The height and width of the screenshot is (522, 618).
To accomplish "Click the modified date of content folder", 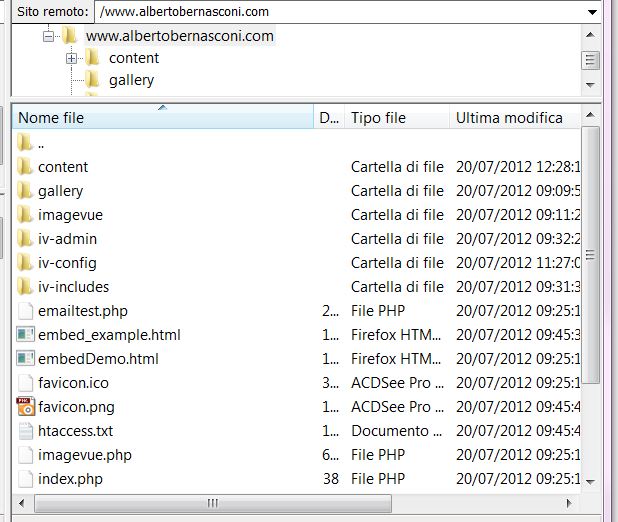I will tap(518, 167).
